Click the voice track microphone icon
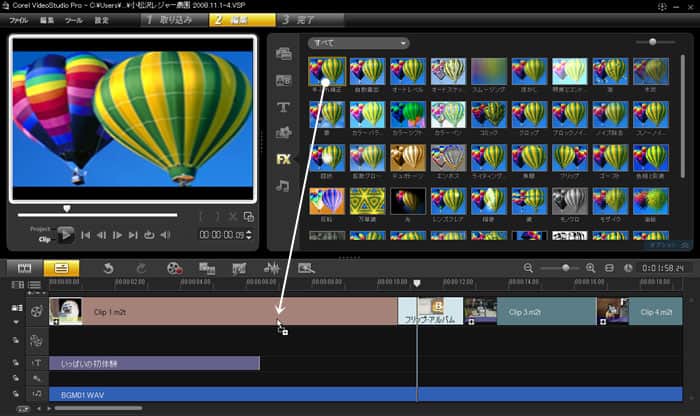The width and height of the screenshot is (700, 416). click(37, 379)
